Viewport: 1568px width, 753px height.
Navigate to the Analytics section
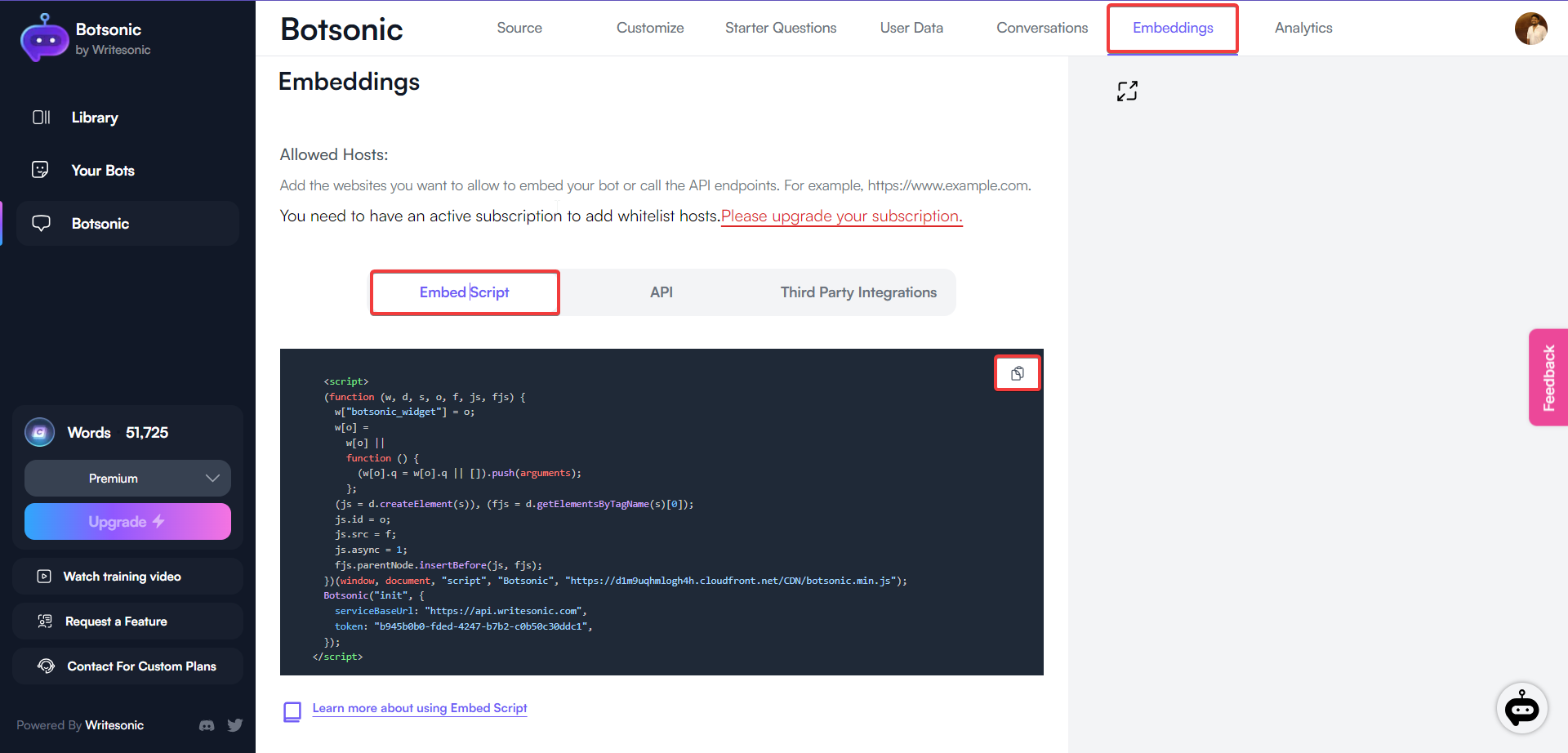coord(1303,27)
